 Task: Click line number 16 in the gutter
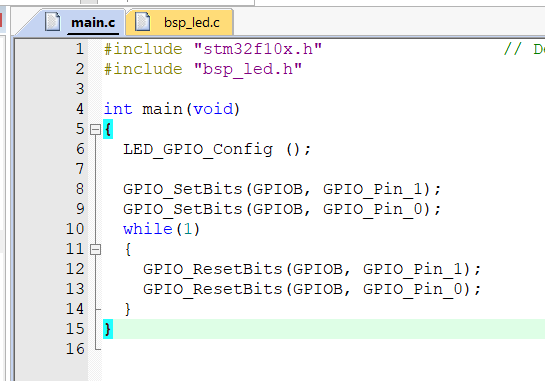[75, 349]
